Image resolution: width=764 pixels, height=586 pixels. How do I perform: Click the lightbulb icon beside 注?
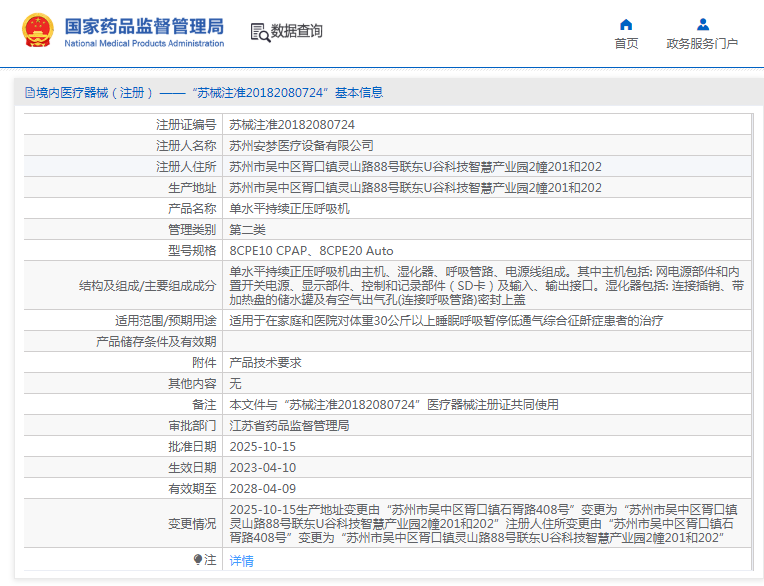click(x=198, y=560)
